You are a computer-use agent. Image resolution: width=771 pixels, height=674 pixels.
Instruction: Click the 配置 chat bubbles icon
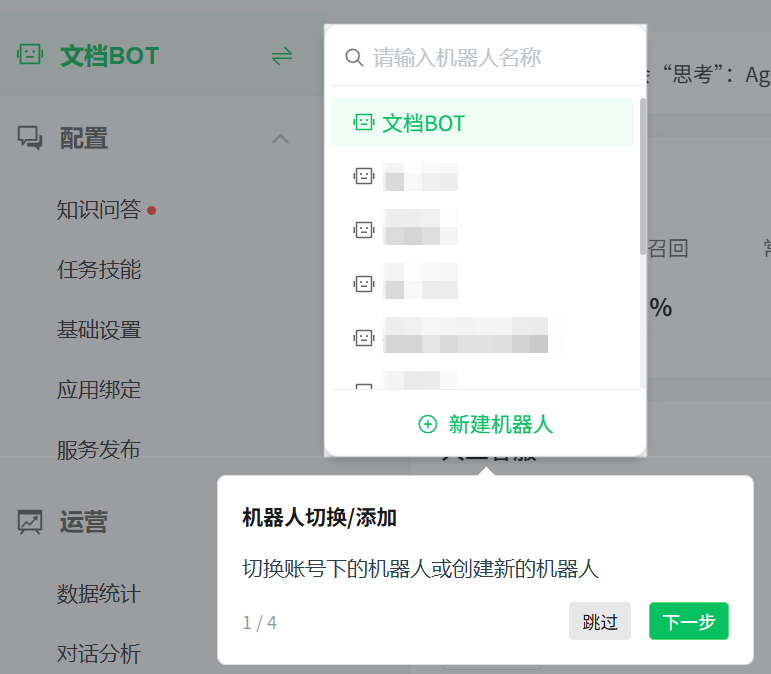click(30, 138)
